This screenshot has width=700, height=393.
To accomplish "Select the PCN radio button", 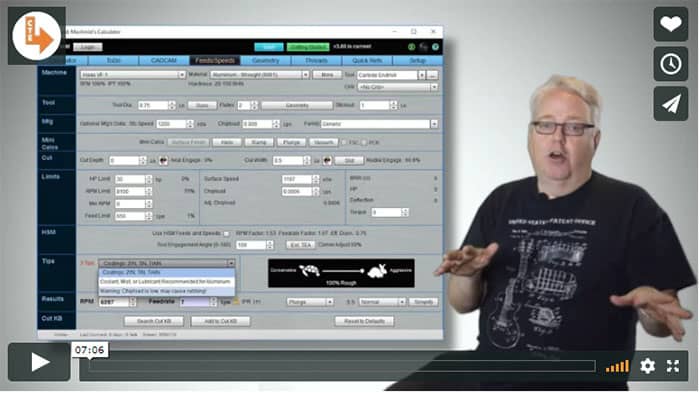I will pos(364,142).
